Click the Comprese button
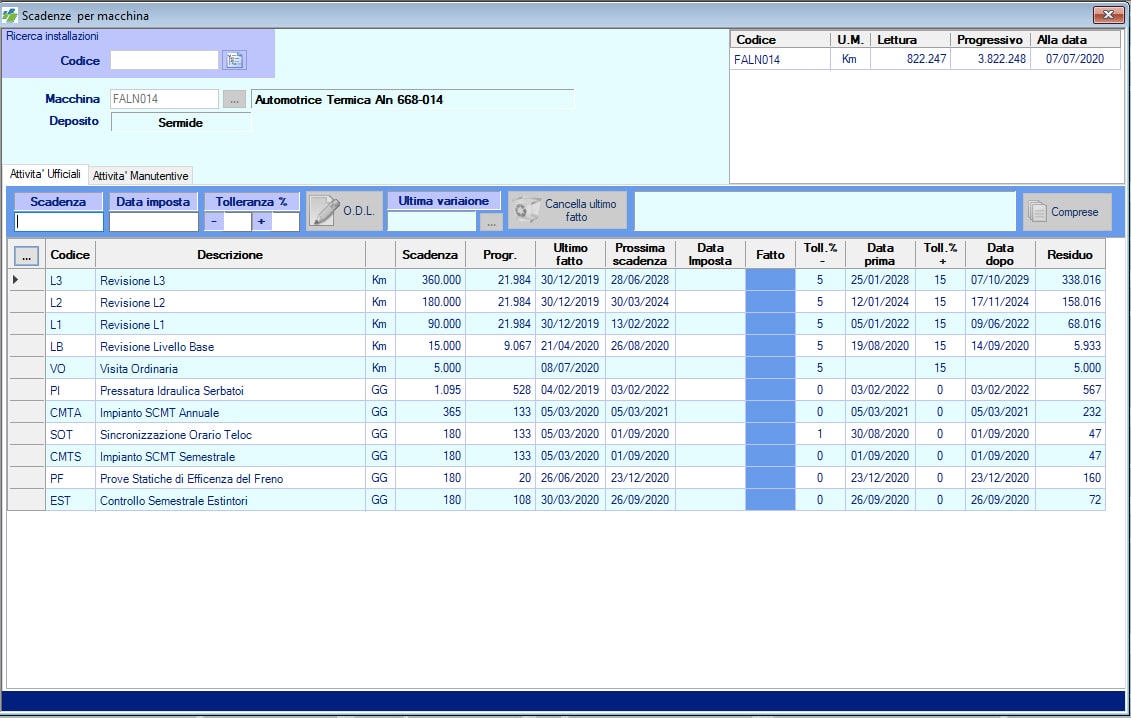 (1067, 211)
